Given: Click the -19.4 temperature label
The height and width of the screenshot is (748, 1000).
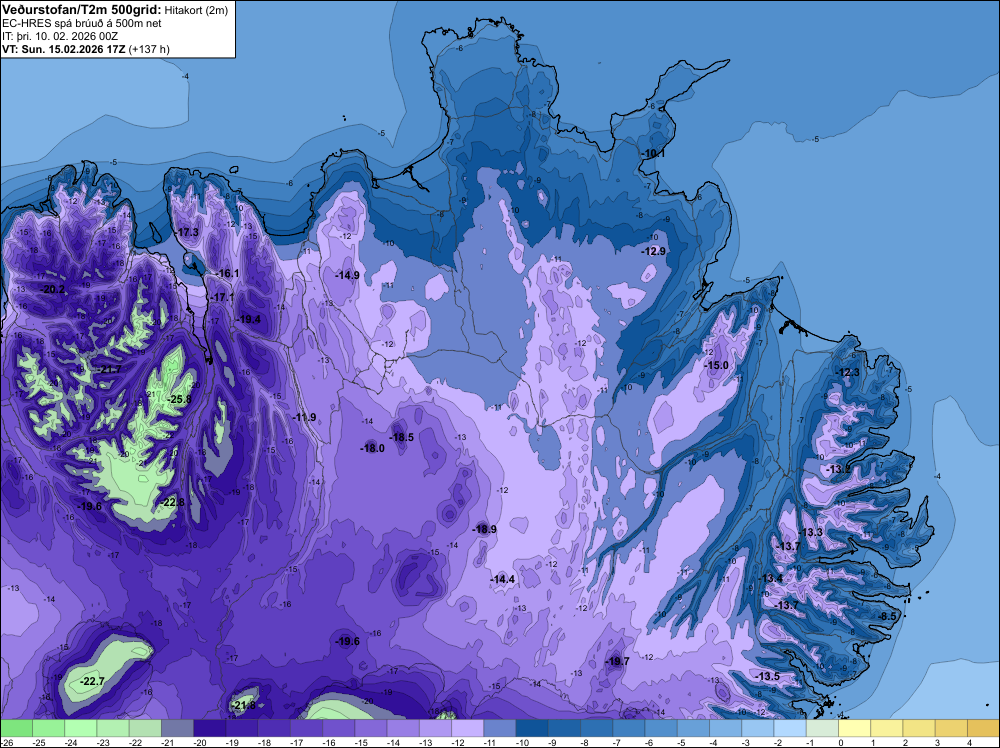Looking at the screenshot, I should click(x=249, y=319).
